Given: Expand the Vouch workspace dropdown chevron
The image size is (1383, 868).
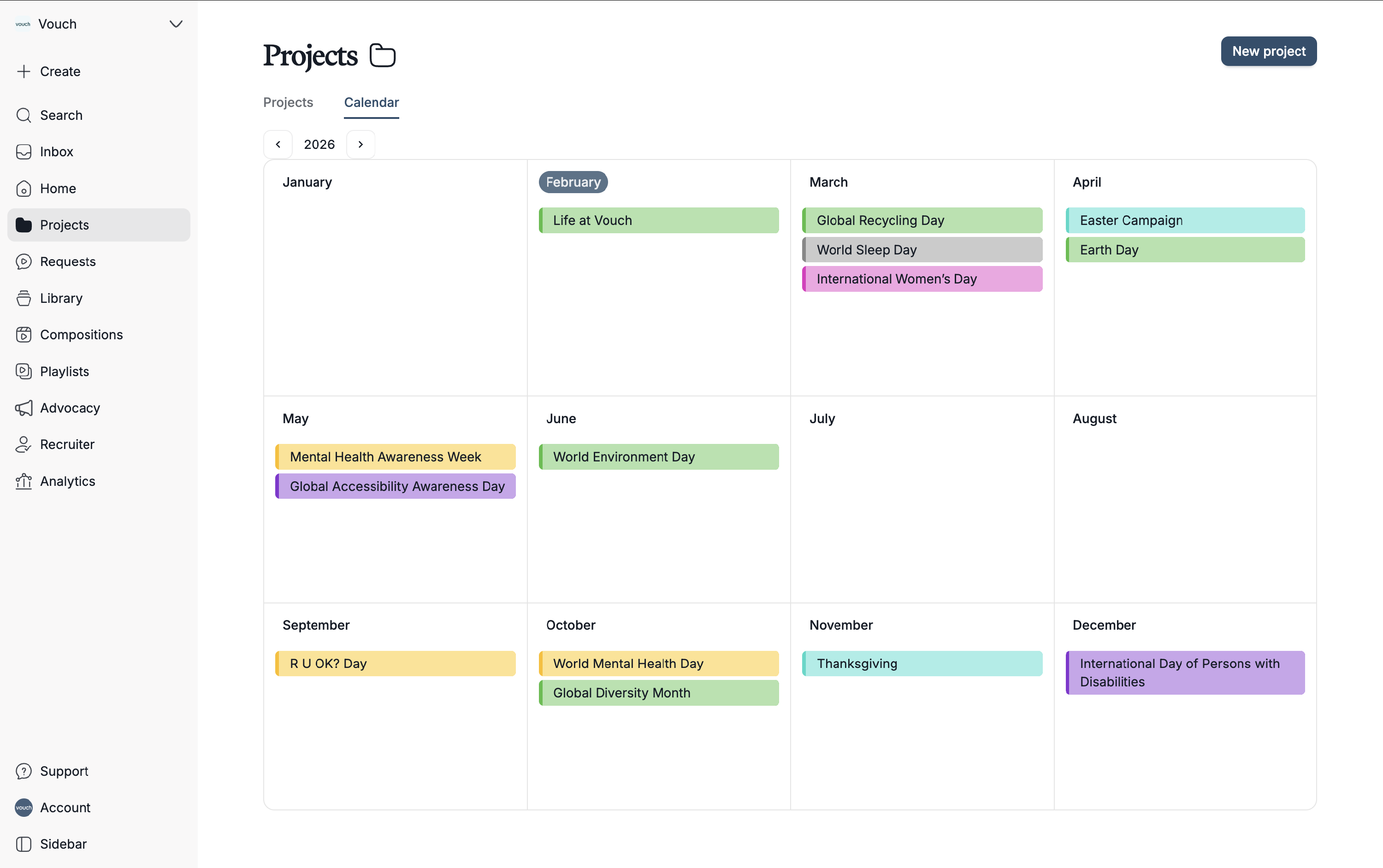Looking at the screenshot, I should (x=176, y=24).
